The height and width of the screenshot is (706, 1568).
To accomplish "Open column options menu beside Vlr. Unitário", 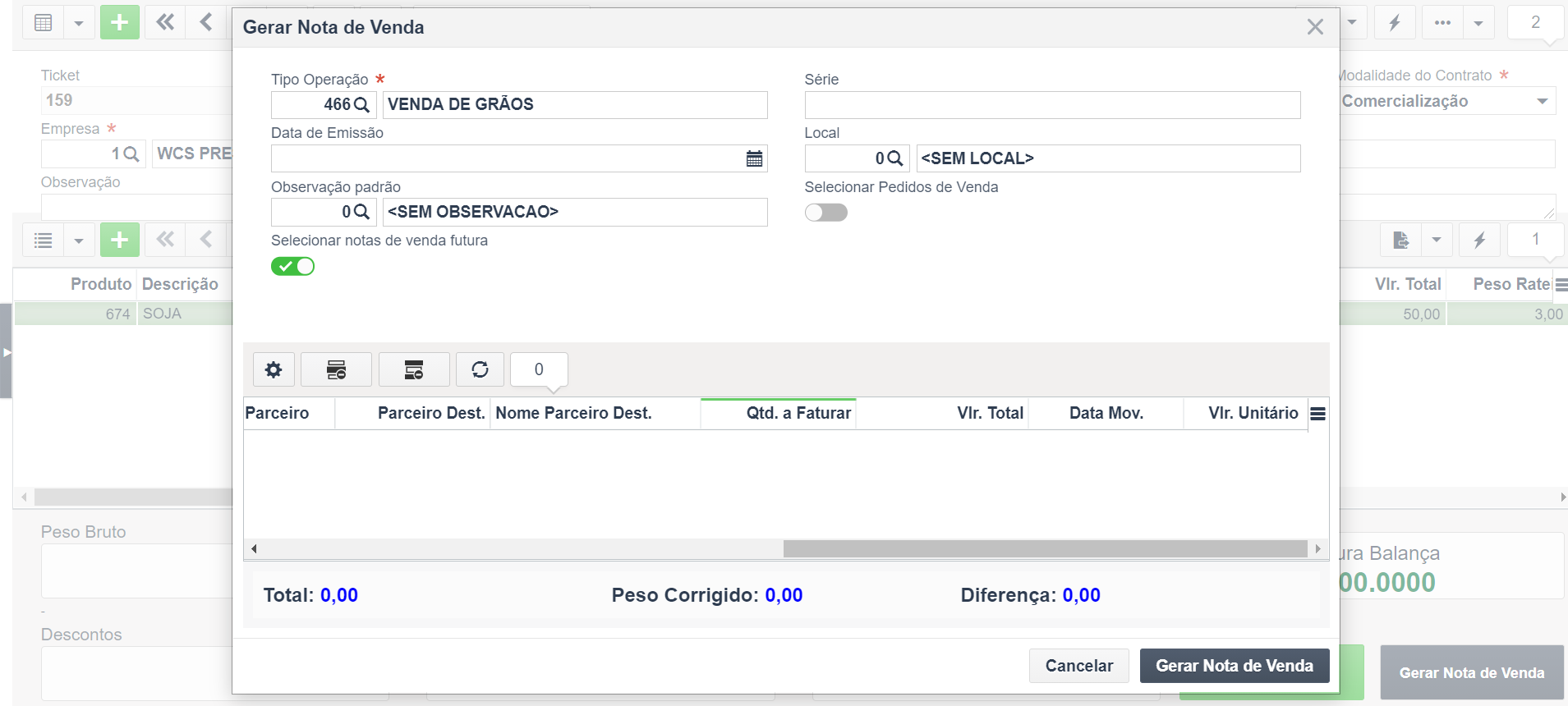I will [1317, 414].
